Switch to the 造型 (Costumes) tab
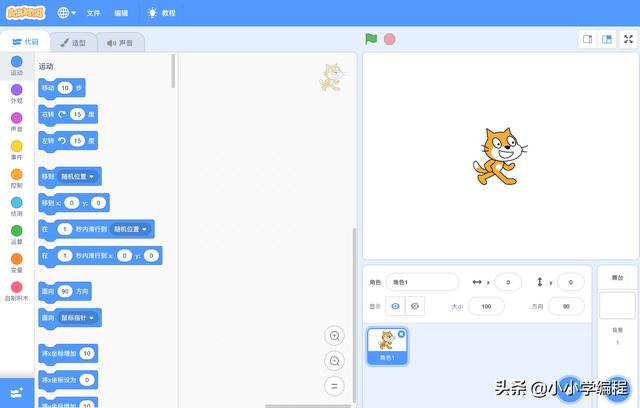 [x=73, y=42]
